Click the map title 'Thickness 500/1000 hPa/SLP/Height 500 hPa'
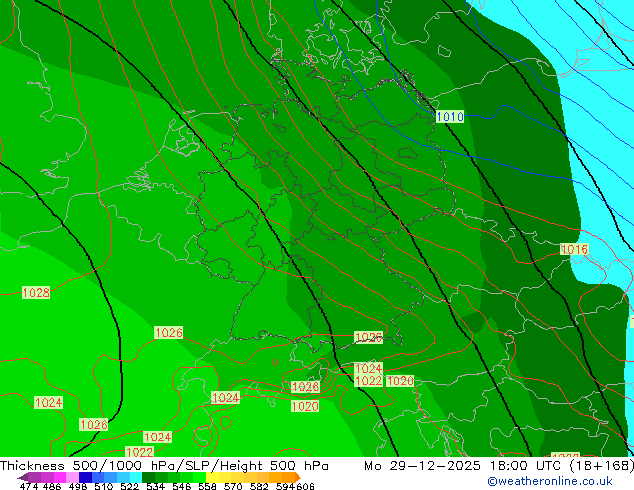Screen dimensions: 634x490 coord(164,466)
